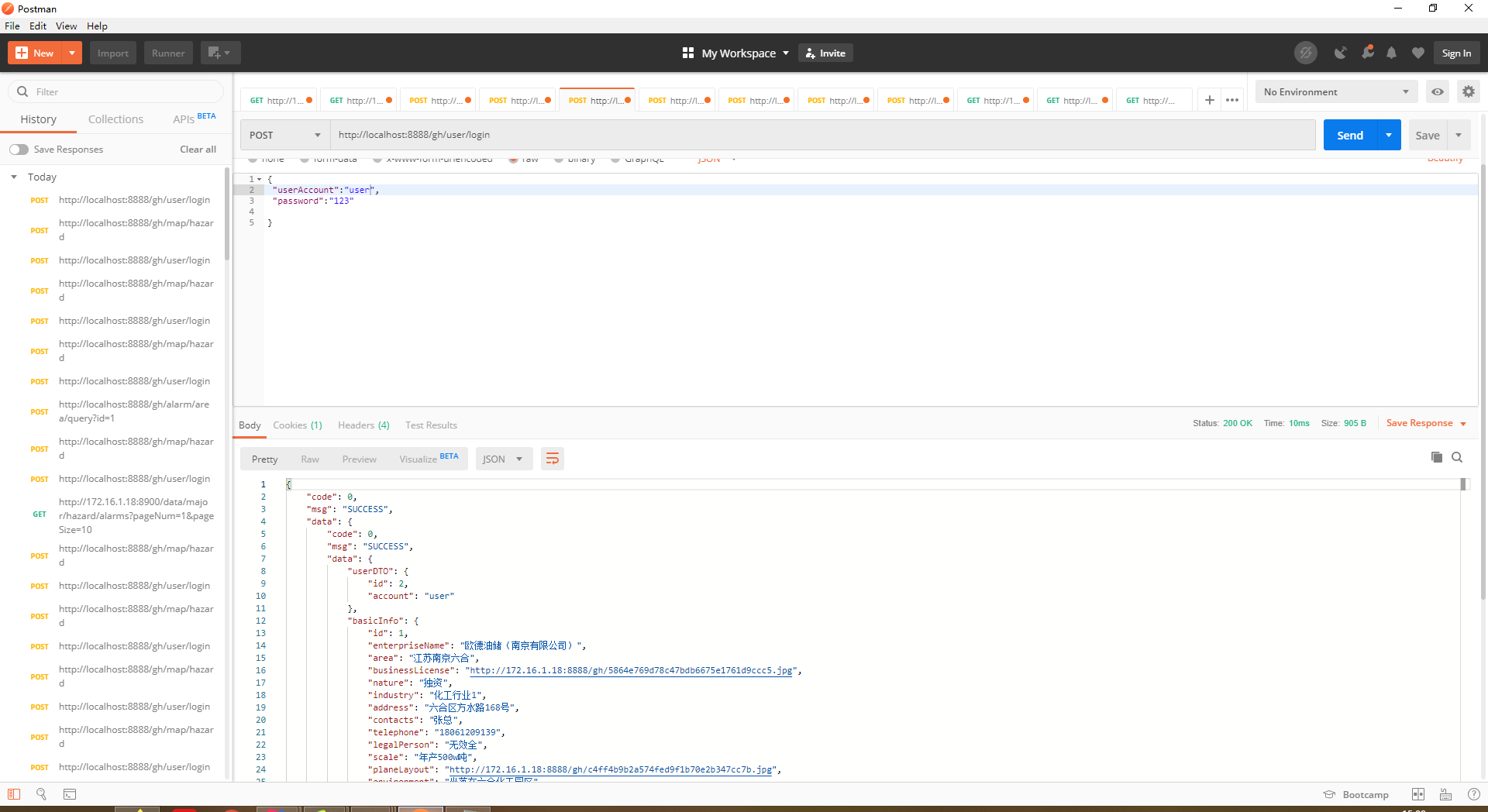Open the wrench settings icon in header

tap(1367, 53)
